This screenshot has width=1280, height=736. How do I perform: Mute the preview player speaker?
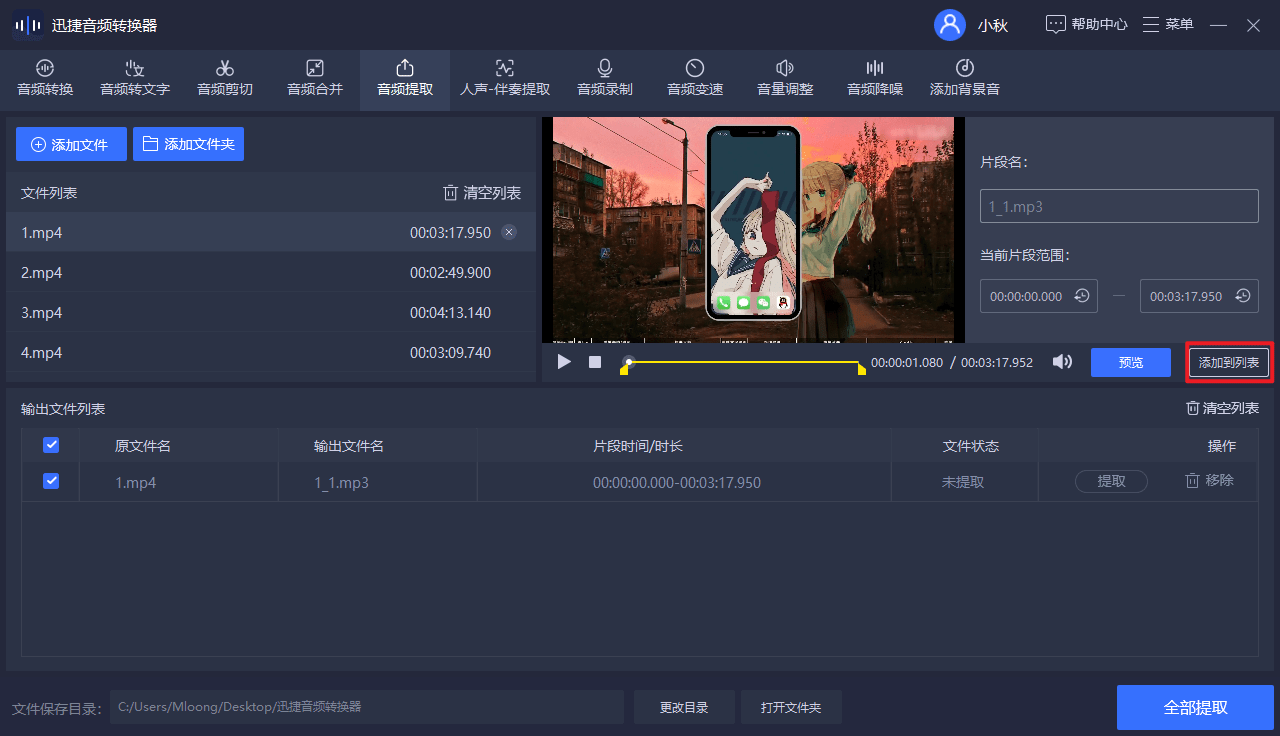pos(1061,362)
